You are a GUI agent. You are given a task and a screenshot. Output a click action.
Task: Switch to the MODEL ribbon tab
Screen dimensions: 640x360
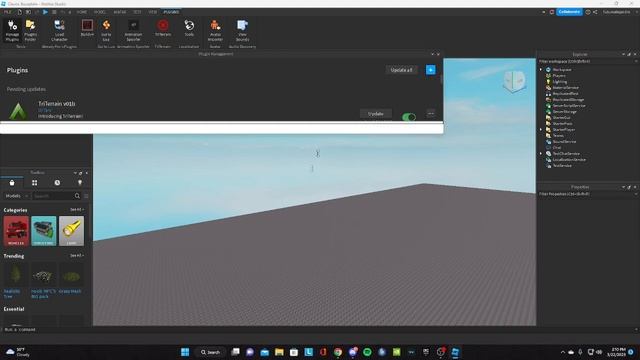click(100, 12)
